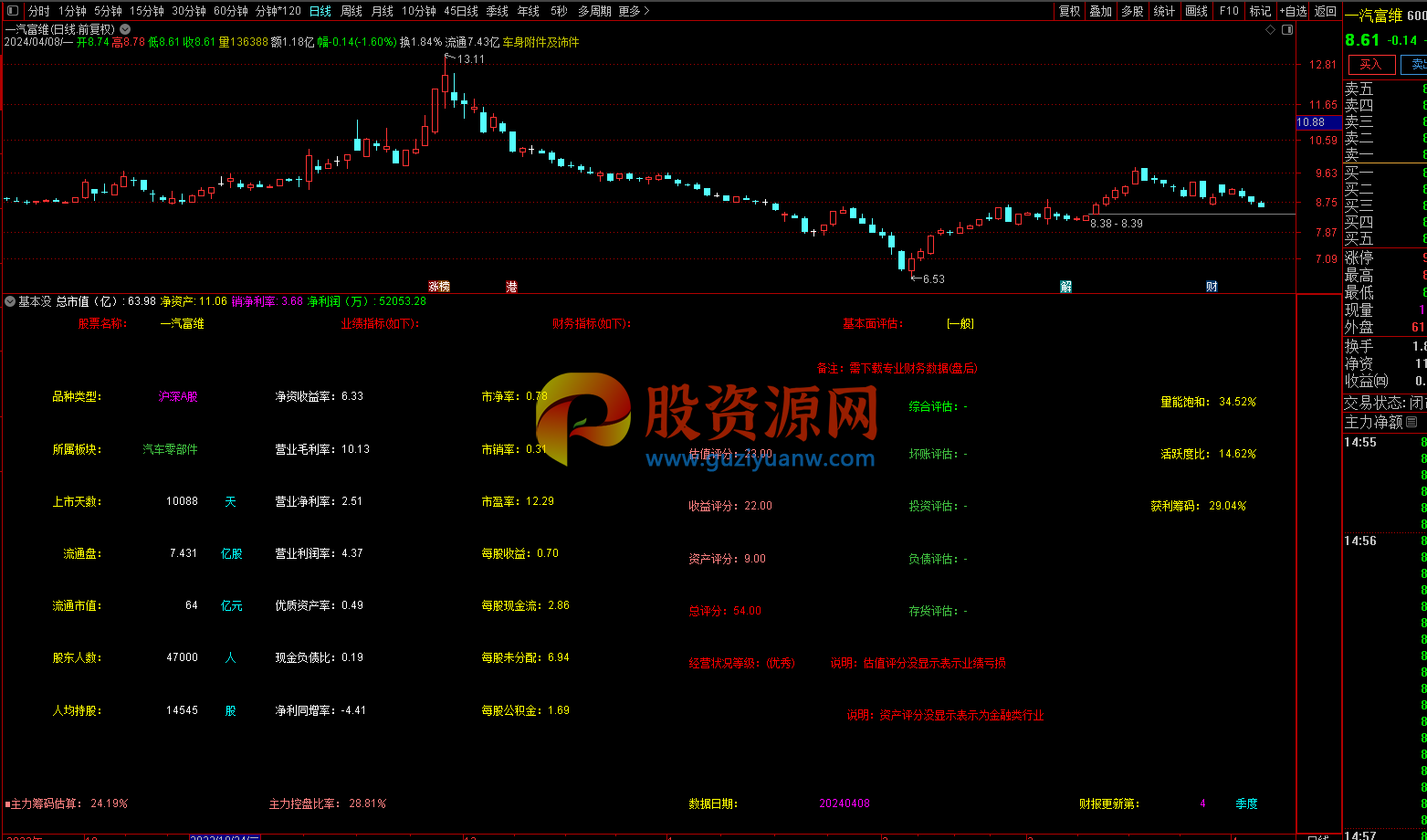Image resolution: width=1427 pixels, height=840 pixels.
Task: Click the 车身附件及饰件 sector label
Action: point(541,42)
